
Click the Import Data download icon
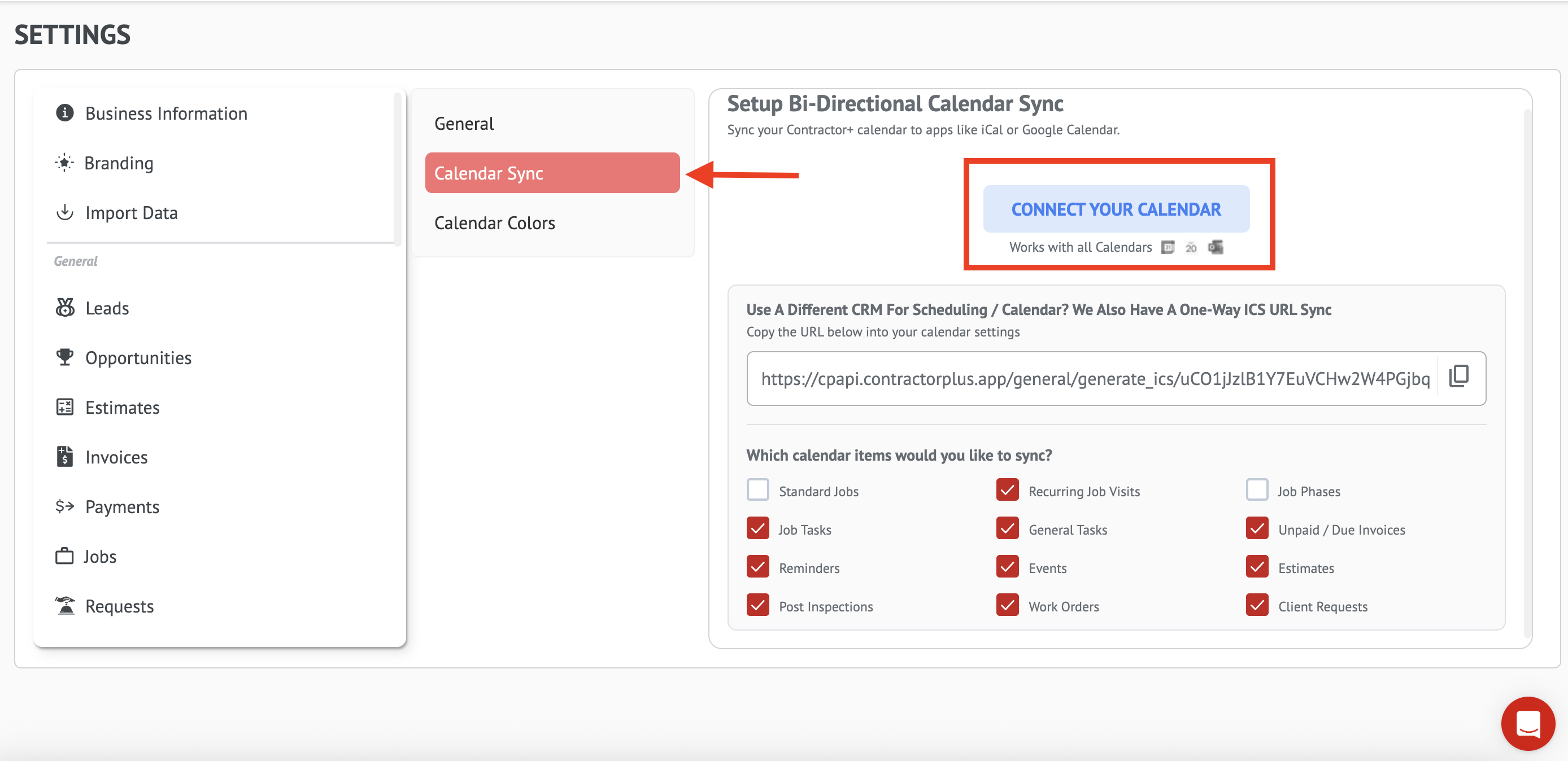(64, 212)
